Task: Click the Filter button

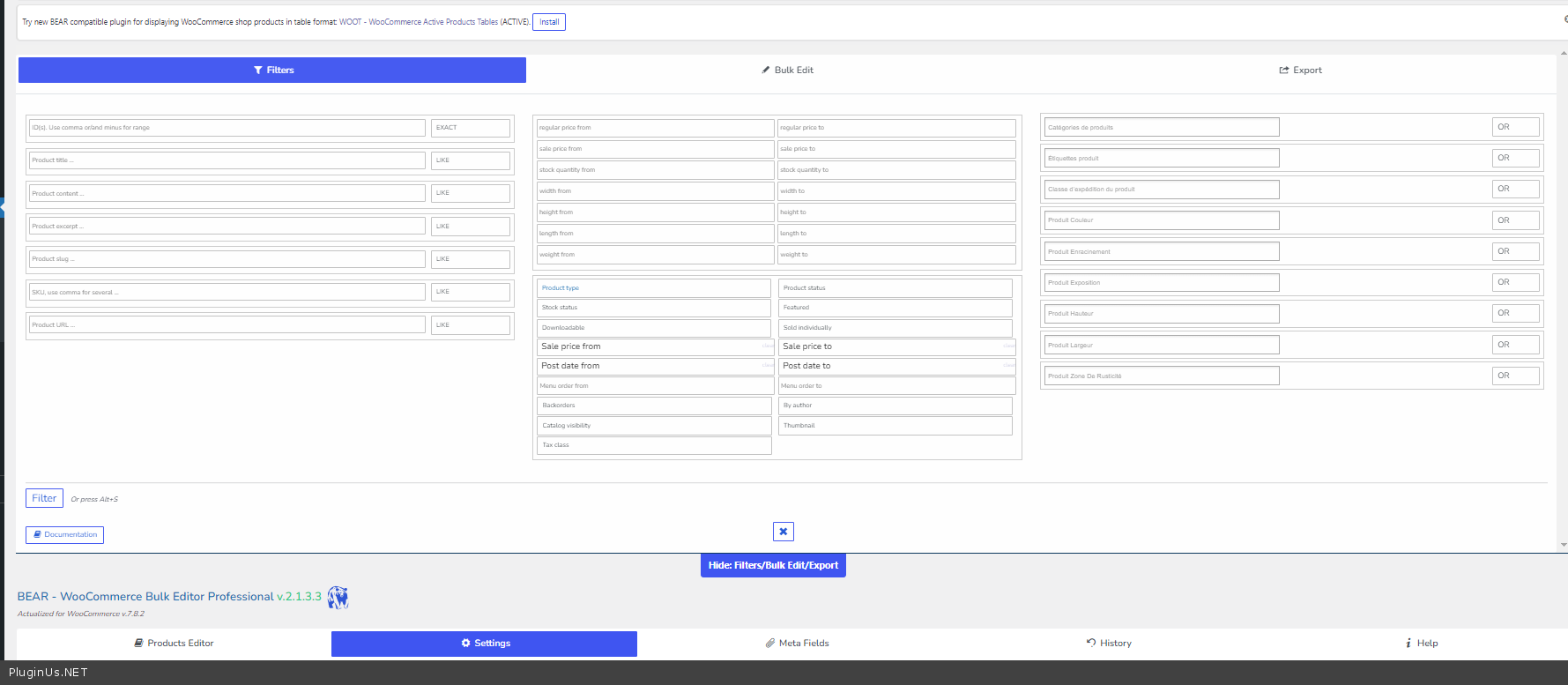Action: [44, 498]
